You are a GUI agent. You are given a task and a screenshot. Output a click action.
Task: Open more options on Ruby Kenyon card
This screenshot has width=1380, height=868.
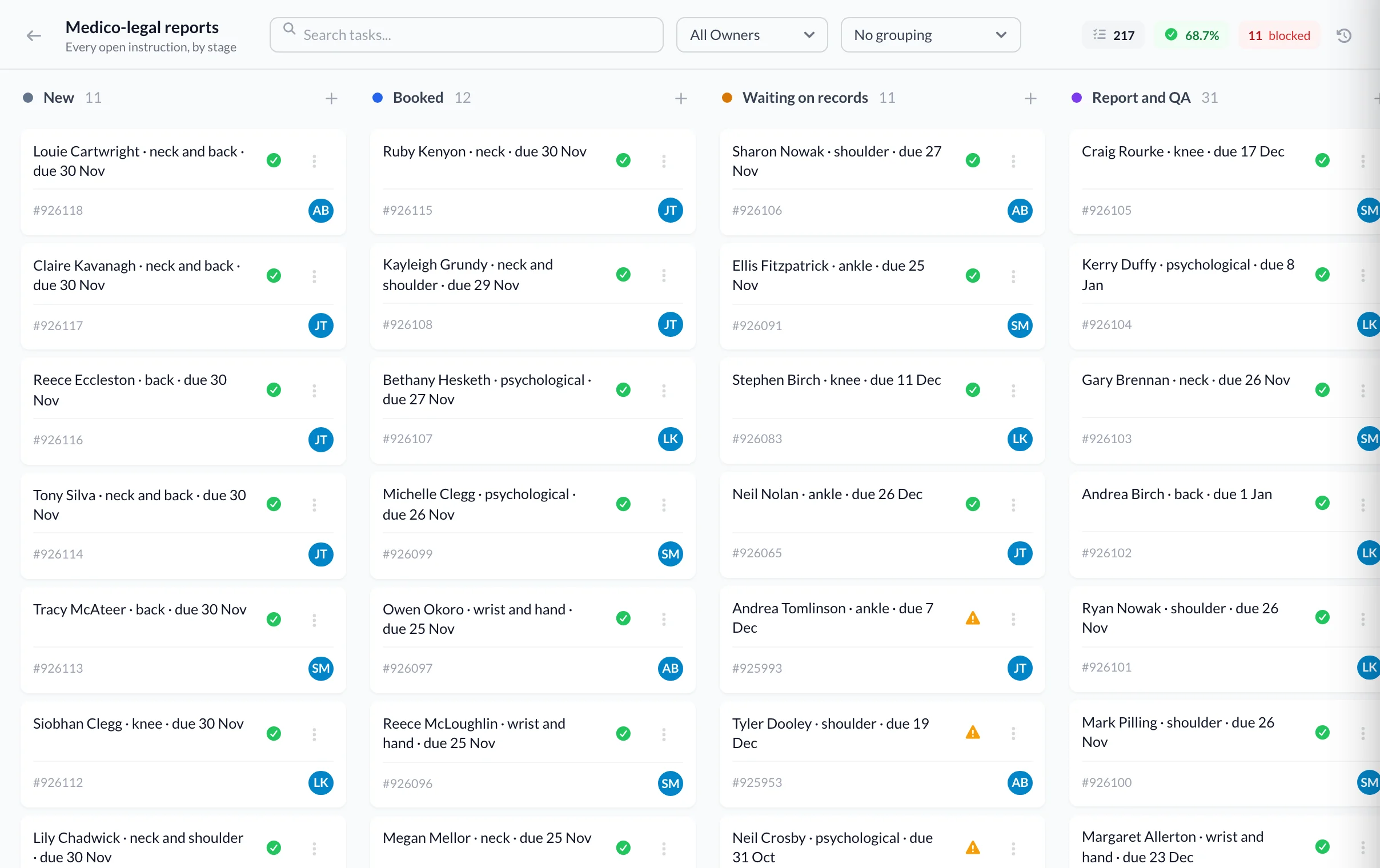click(x=664, y=161)
